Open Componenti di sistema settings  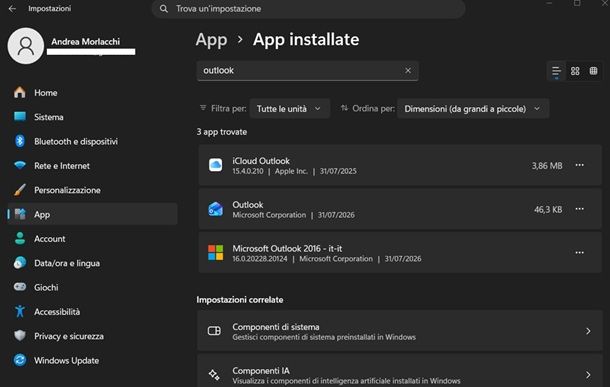400,331
